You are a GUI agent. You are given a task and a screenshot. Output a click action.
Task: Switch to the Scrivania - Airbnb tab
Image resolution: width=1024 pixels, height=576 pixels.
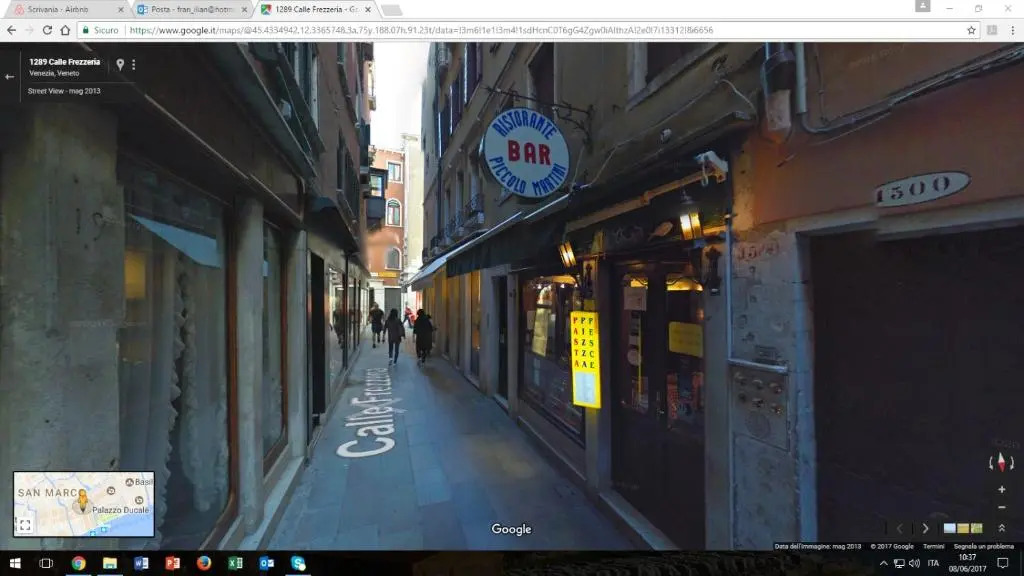65,9
